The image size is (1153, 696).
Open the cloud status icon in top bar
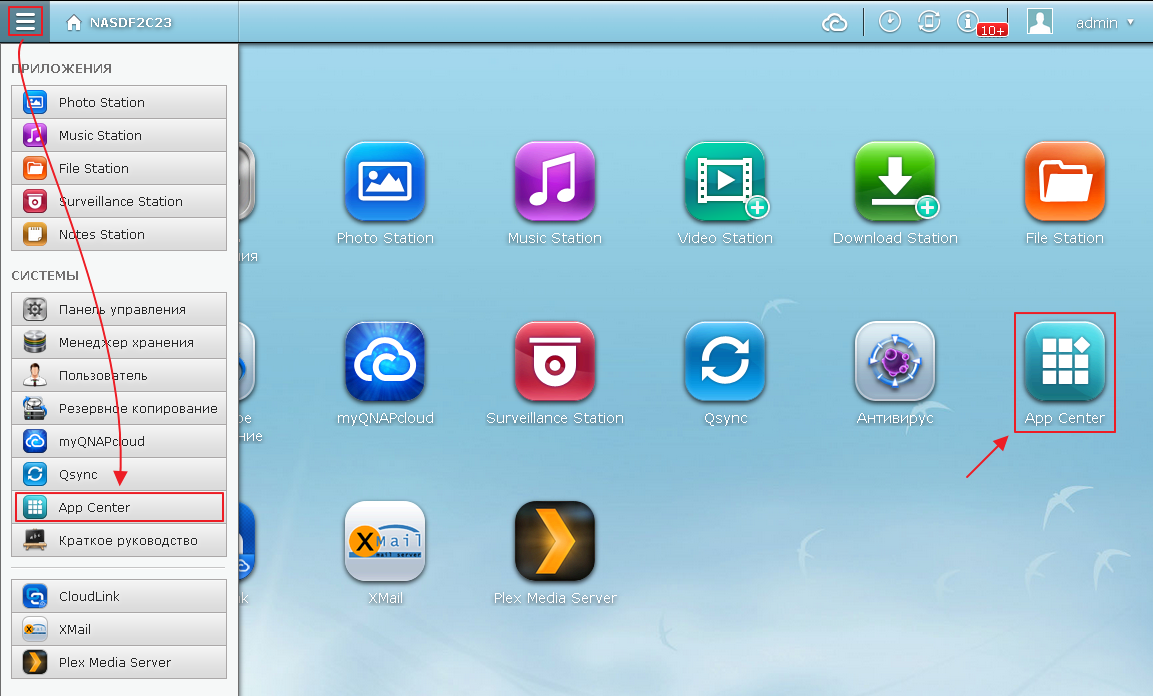coord(835,23)
